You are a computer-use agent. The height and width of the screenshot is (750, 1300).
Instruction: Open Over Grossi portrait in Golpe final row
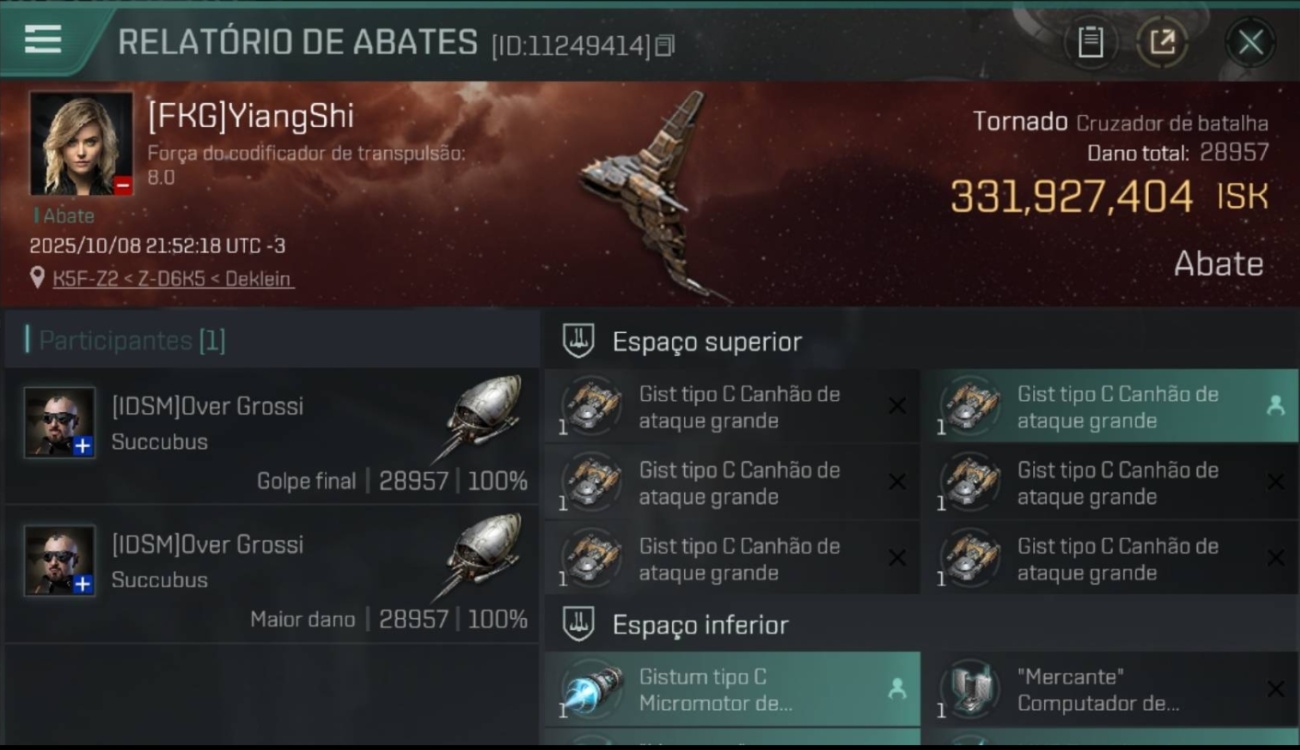pyautogui.click(x=60, y=422)
